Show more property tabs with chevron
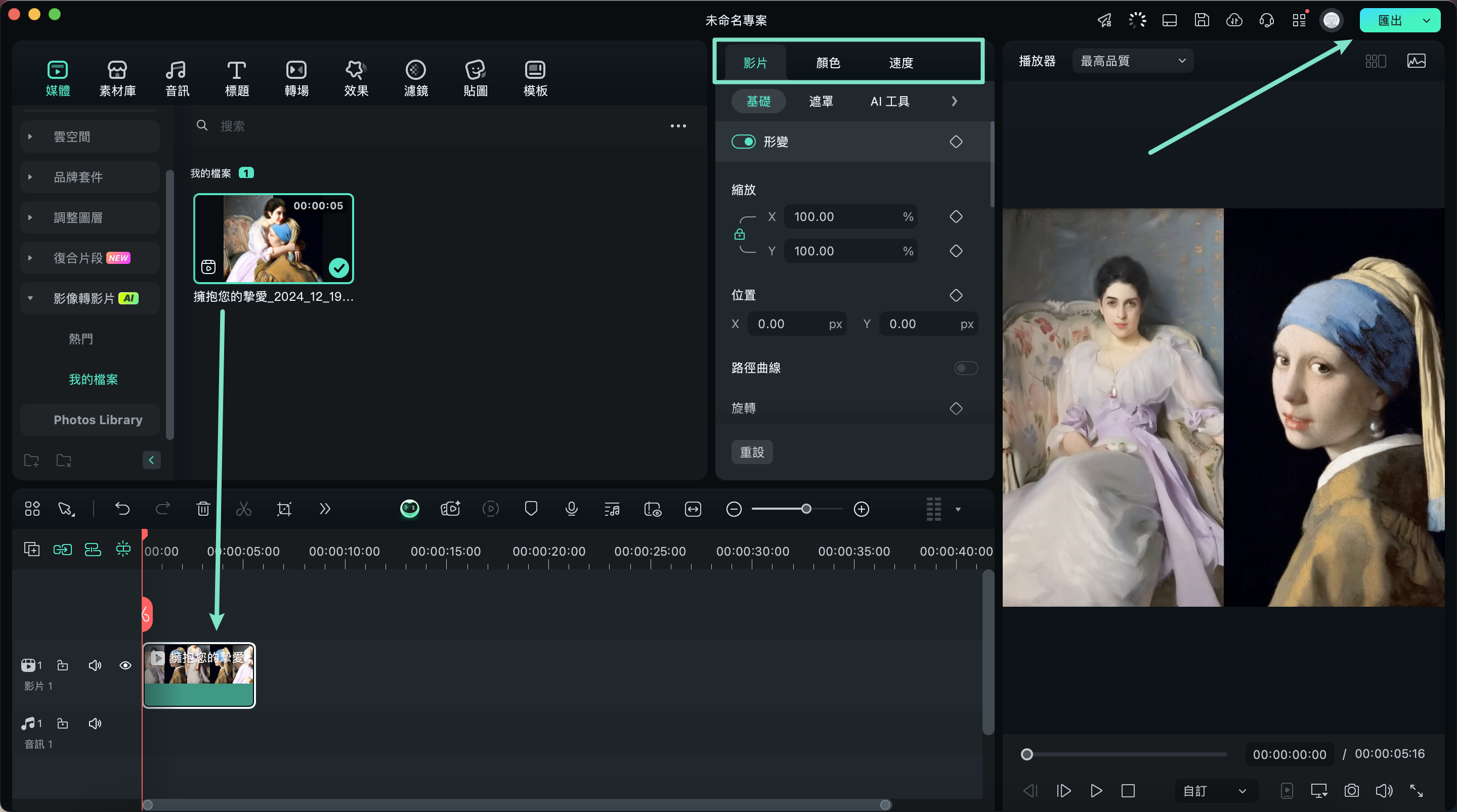1457x812 pixels. point(954,101)
